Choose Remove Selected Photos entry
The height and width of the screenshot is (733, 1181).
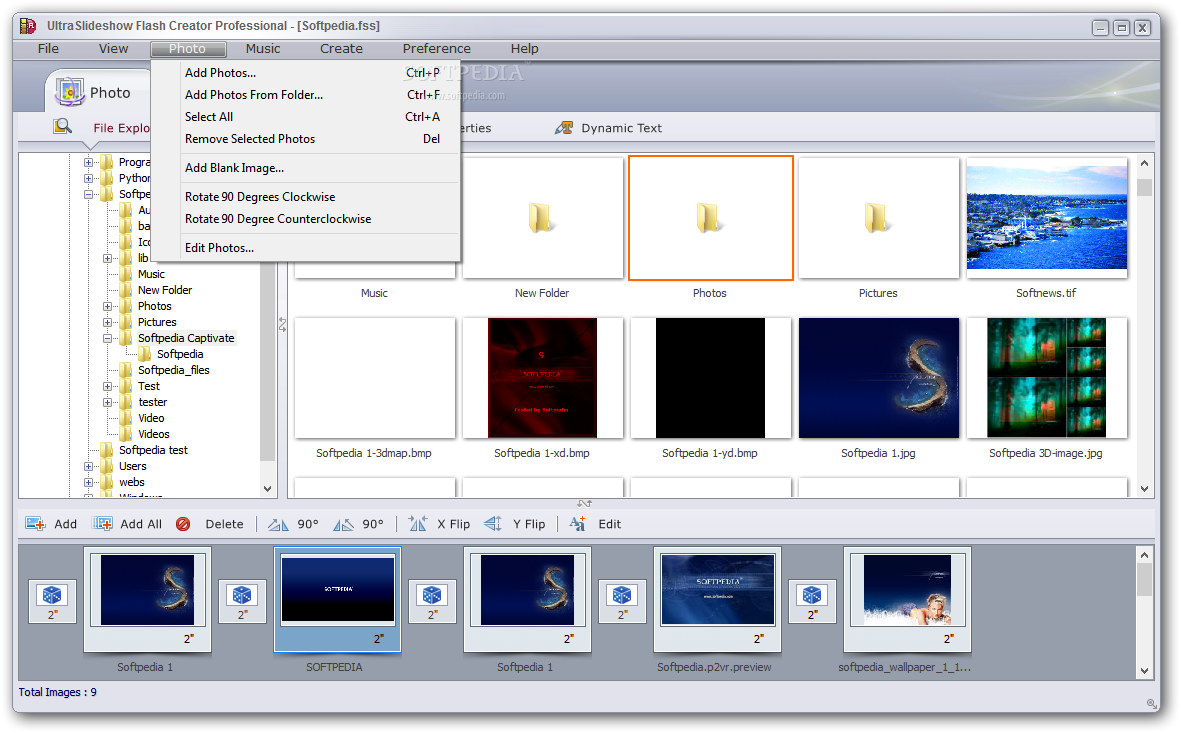point(306,139)
